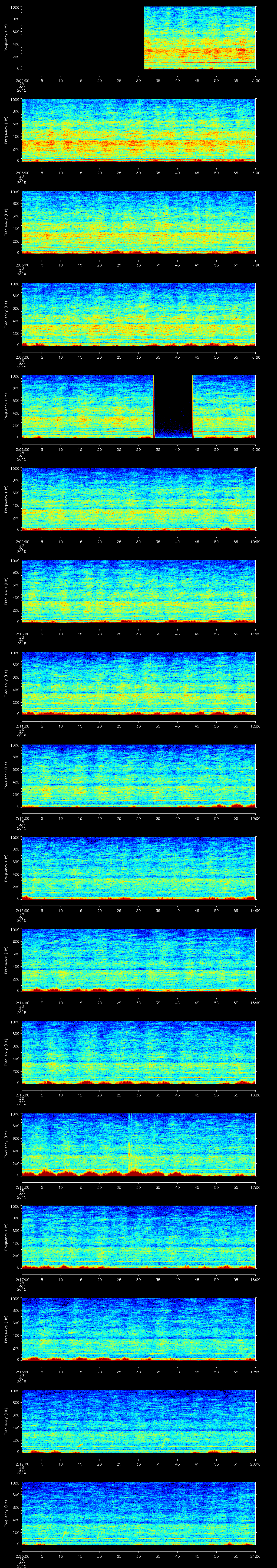Click the '2:08:00' time axis label
This screenshot has height=1568, width=277.
[x=22, y=450]
